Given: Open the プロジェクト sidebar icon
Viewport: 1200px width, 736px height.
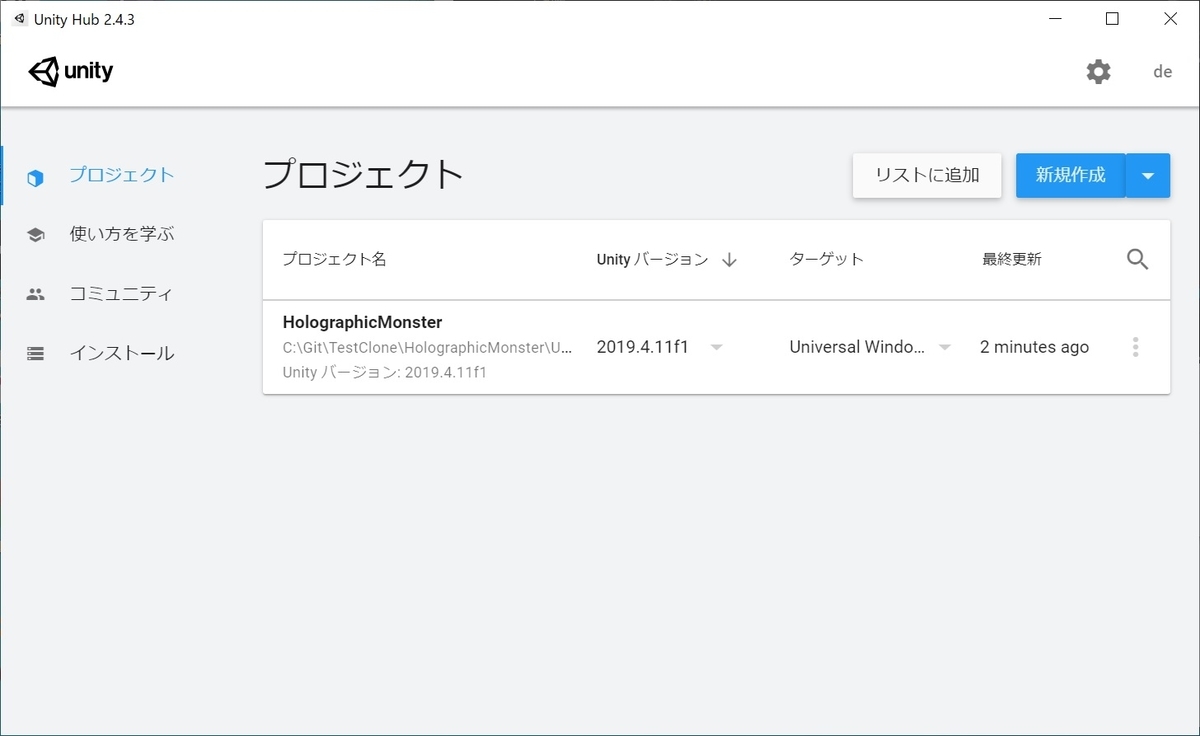Looking at the screenshot, I should (34, 175).
